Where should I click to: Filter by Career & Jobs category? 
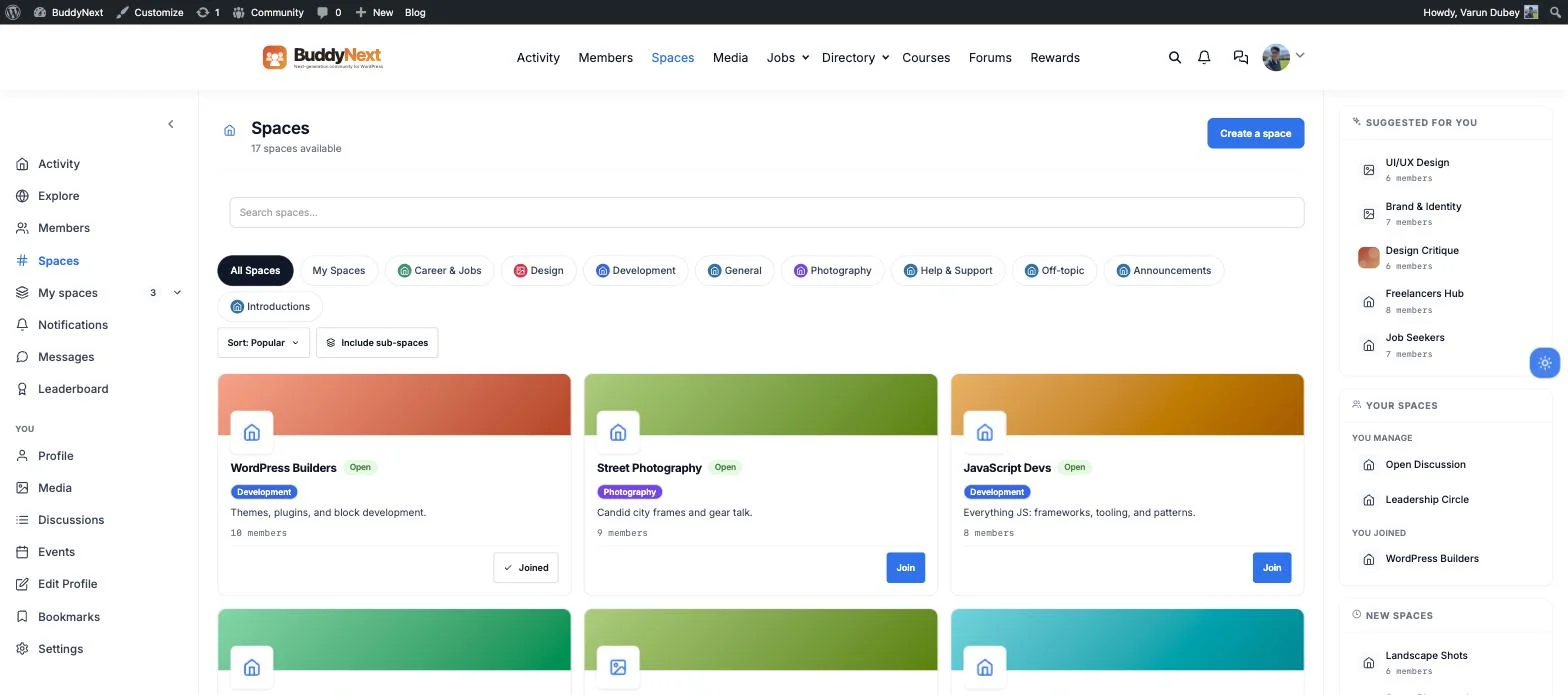439,271
